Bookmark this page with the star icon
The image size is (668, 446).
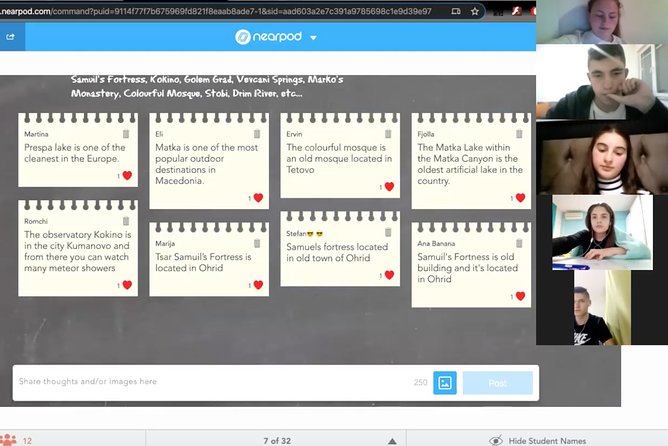pos(474,12)
